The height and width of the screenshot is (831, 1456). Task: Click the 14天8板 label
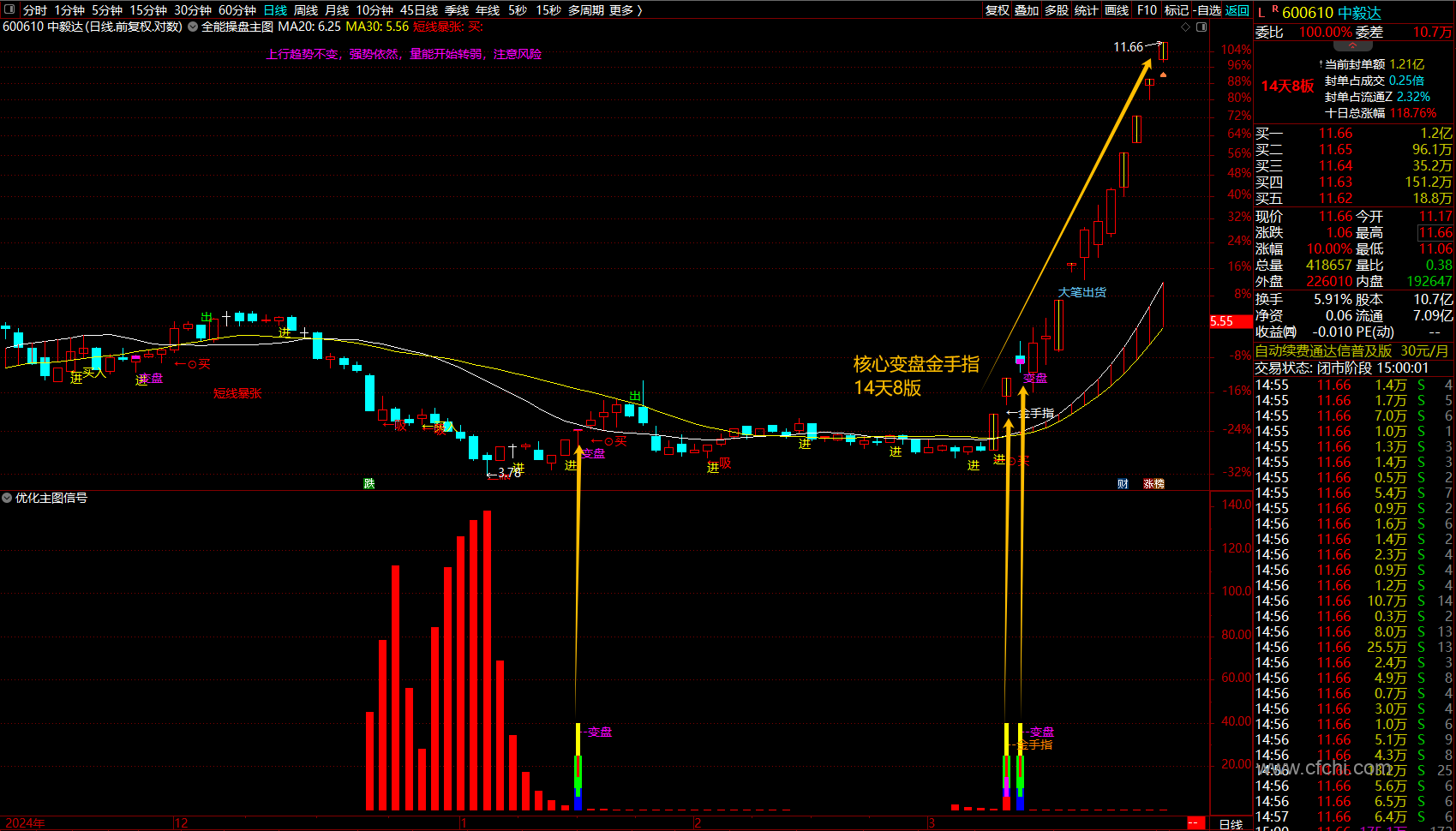click(1287, 86)
